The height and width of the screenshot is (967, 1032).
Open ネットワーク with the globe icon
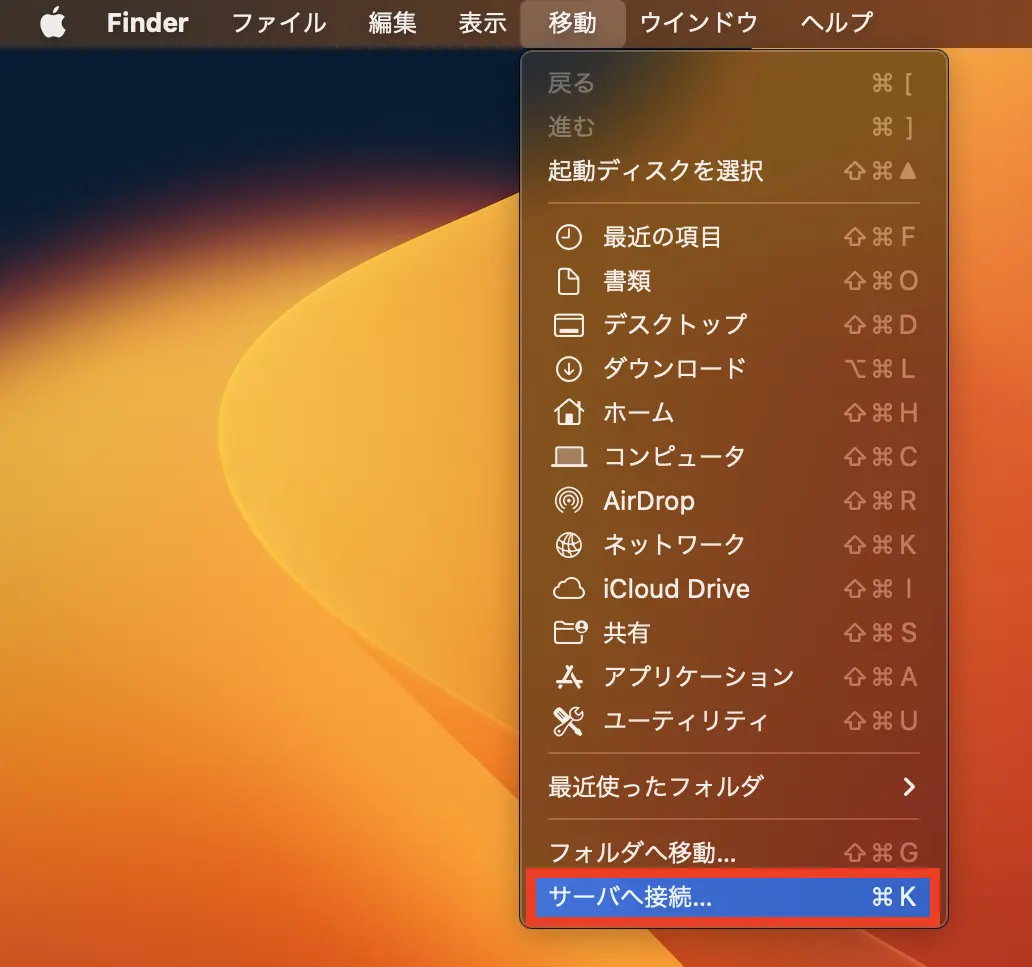coord(569,545)
